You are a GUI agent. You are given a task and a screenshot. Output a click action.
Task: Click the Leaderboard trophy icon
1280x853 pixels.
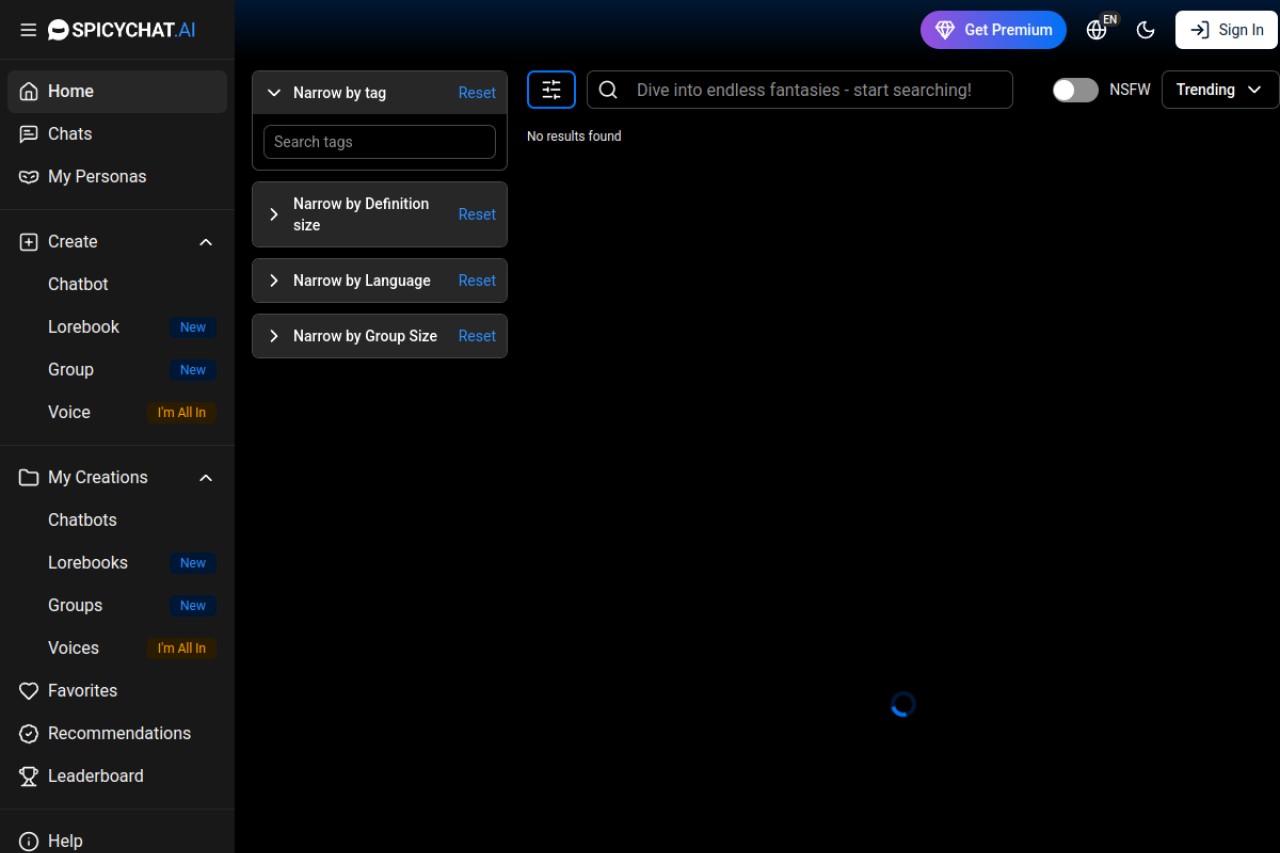29,776
